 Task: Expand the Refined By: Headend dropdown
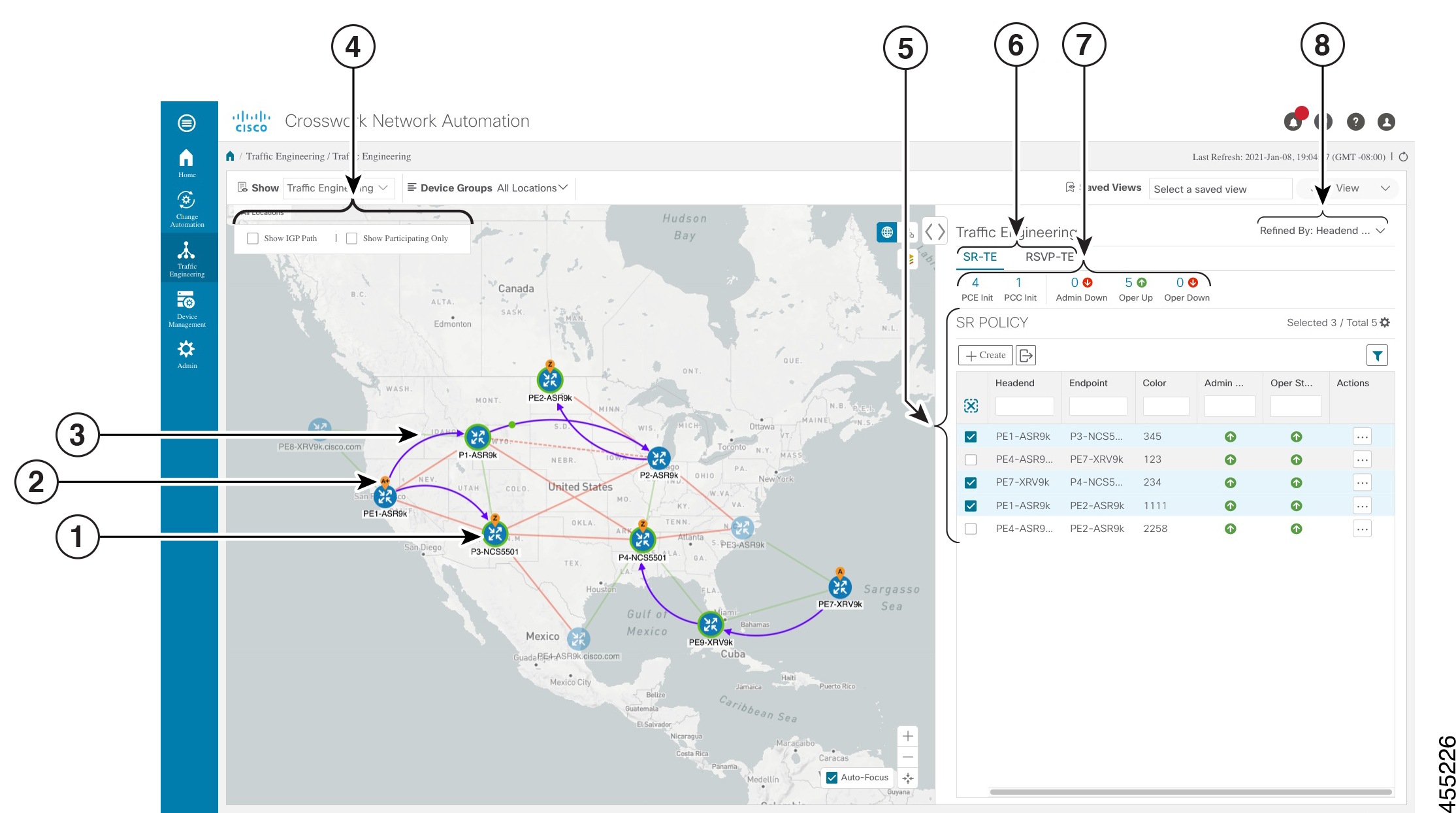1323,231
